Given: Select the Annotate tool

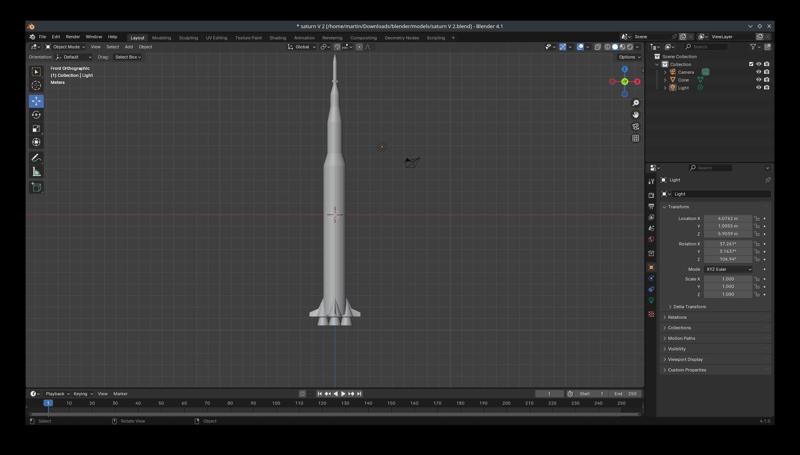Looking at the screenshot, I should tap(36, 158).
